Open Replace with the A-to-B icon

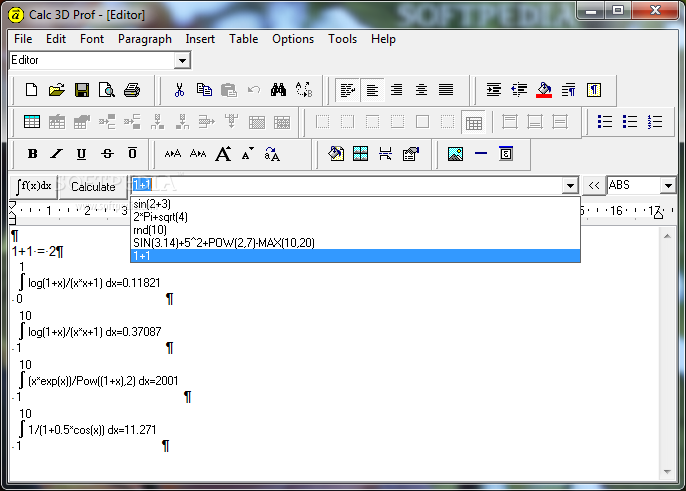pyautogui.click(x=304, y=90)
